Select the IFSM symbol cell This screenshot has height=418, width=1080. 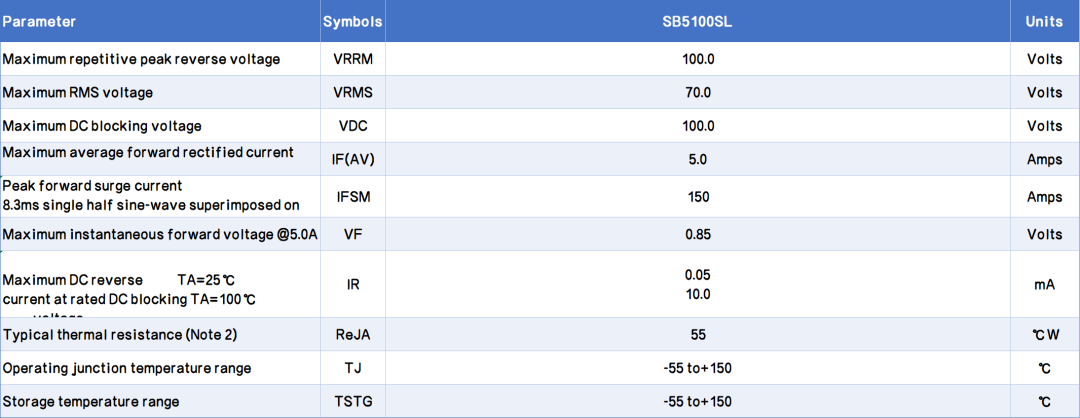coord(353,197)
